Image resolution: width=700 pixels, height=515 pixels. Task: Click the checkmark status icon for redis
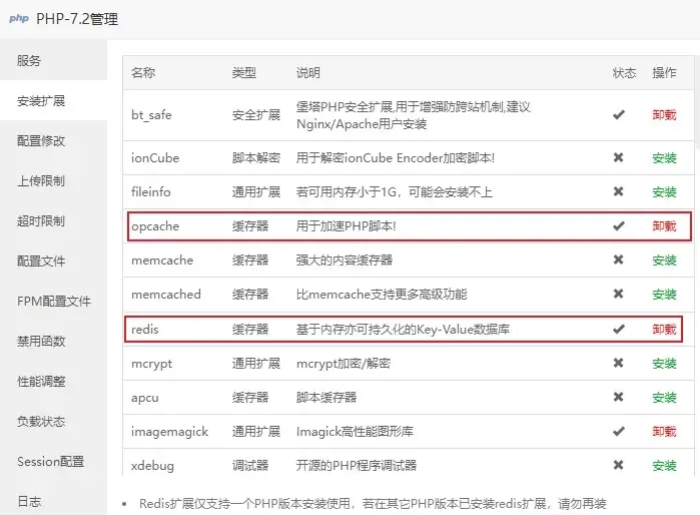click(618, 329)
